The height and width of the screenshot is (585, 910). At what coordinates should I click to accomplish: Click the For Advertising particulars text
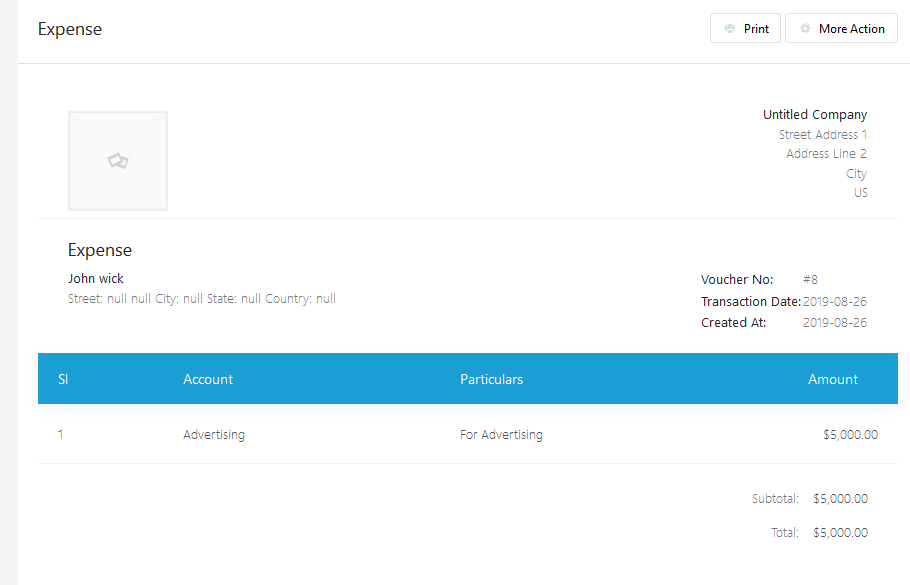pyautogui.click(x=501, y=435)
